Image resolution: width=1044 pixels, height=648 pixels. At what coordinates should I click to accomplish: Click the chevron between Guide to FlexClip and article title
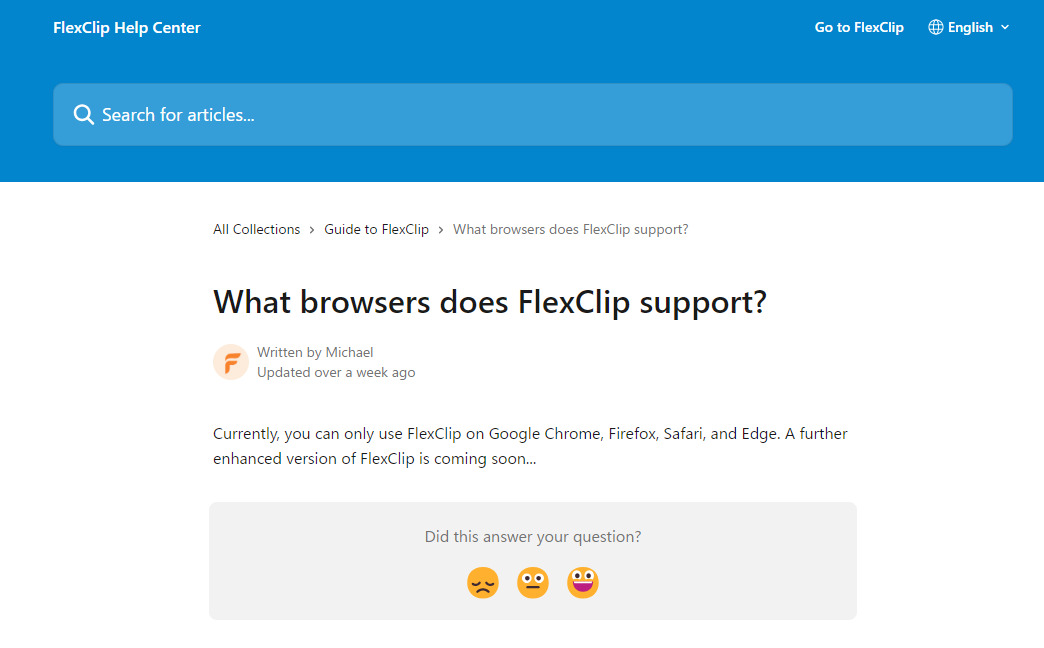coord(440,229)
